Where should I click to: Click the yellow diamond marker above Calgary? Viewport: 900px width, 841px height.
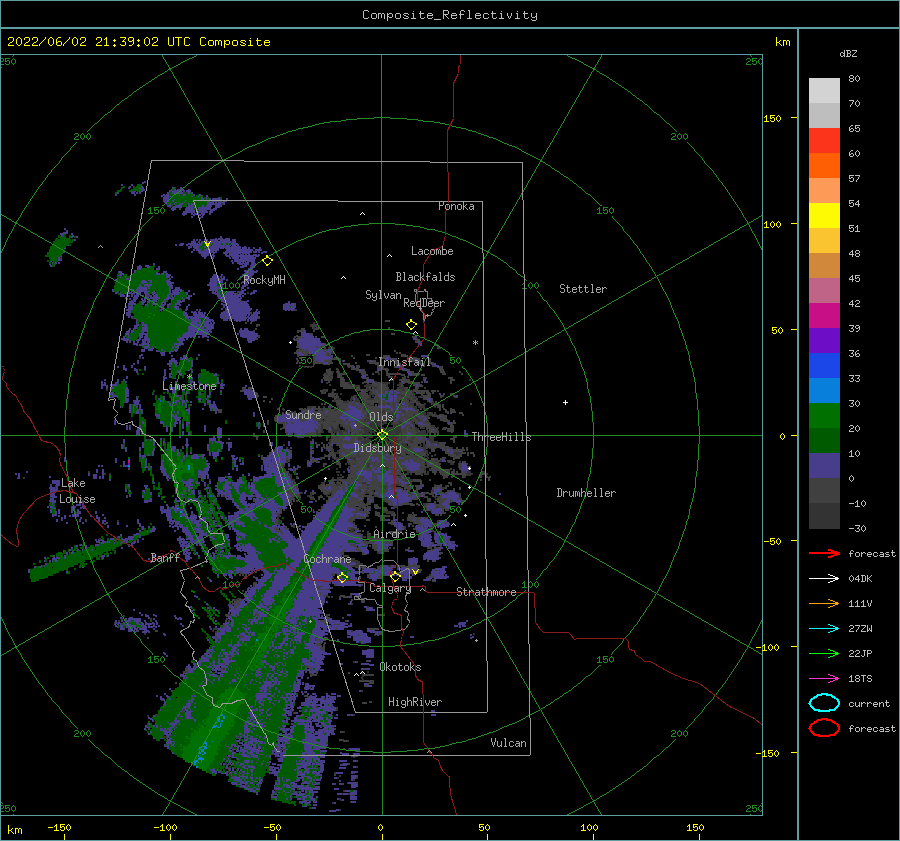395,576
